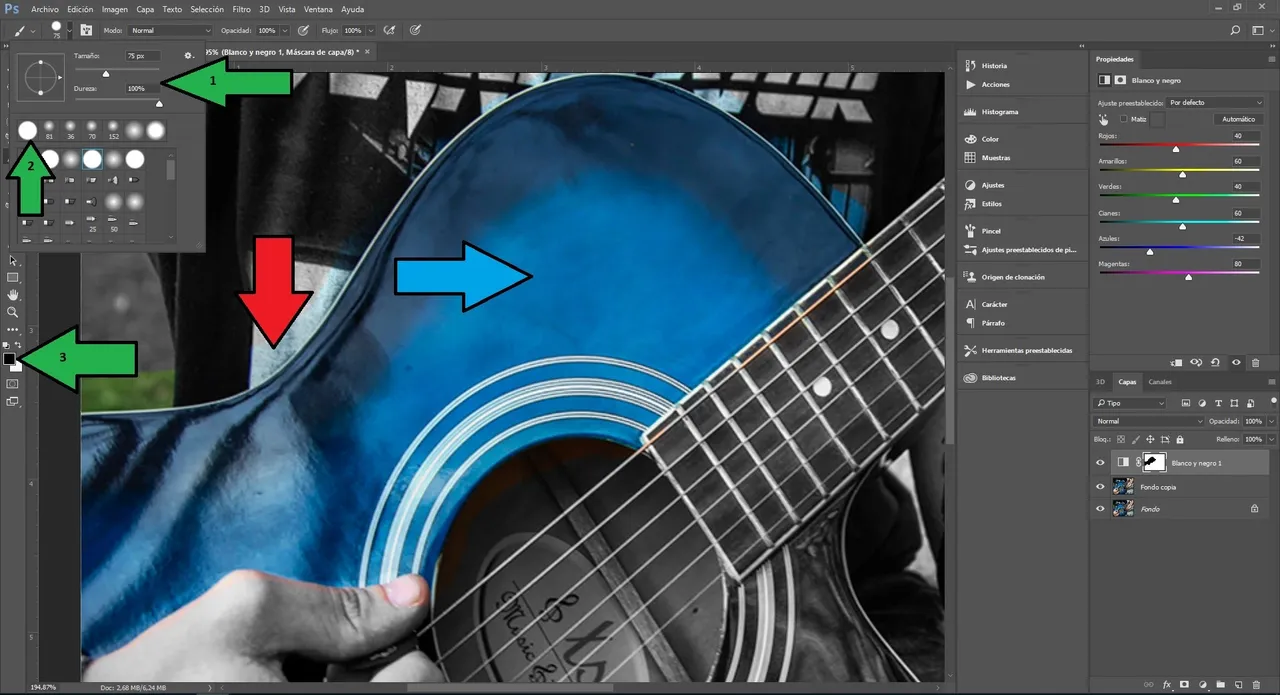Open Flujo dropdown in options bar
Screen dimensions: 1280x695
click(370, 31)
